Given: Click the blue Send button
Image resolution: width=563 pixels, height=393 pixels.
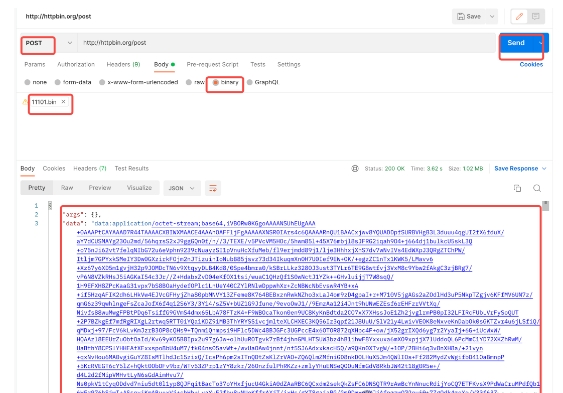Looking at the screenshot, I should coord(516,43).
